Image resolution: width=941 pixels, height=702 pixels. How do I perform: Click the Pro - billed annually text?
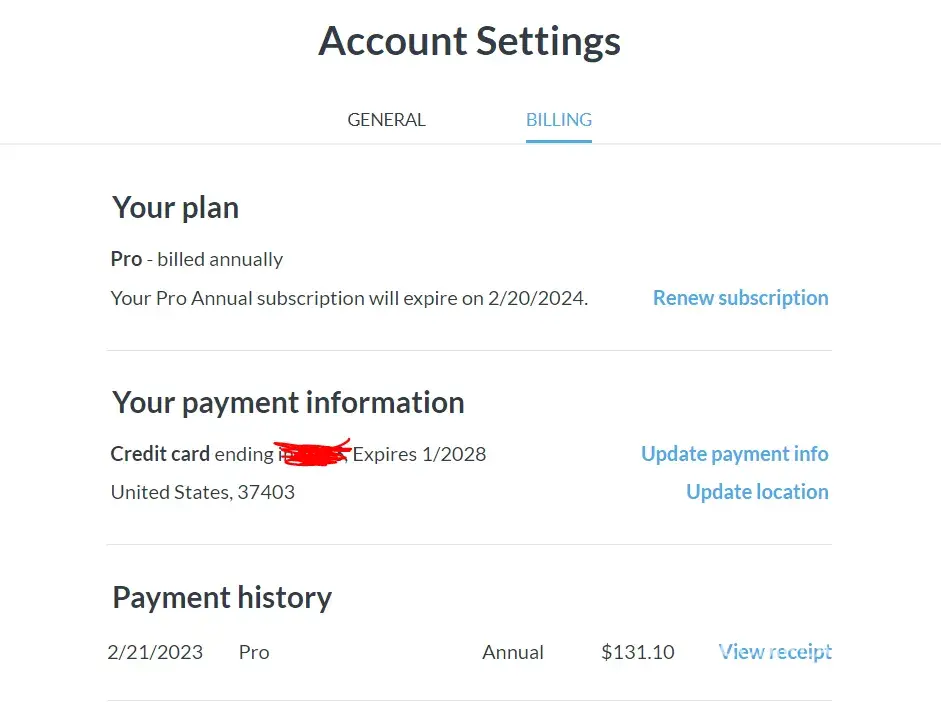pos(197,259)
